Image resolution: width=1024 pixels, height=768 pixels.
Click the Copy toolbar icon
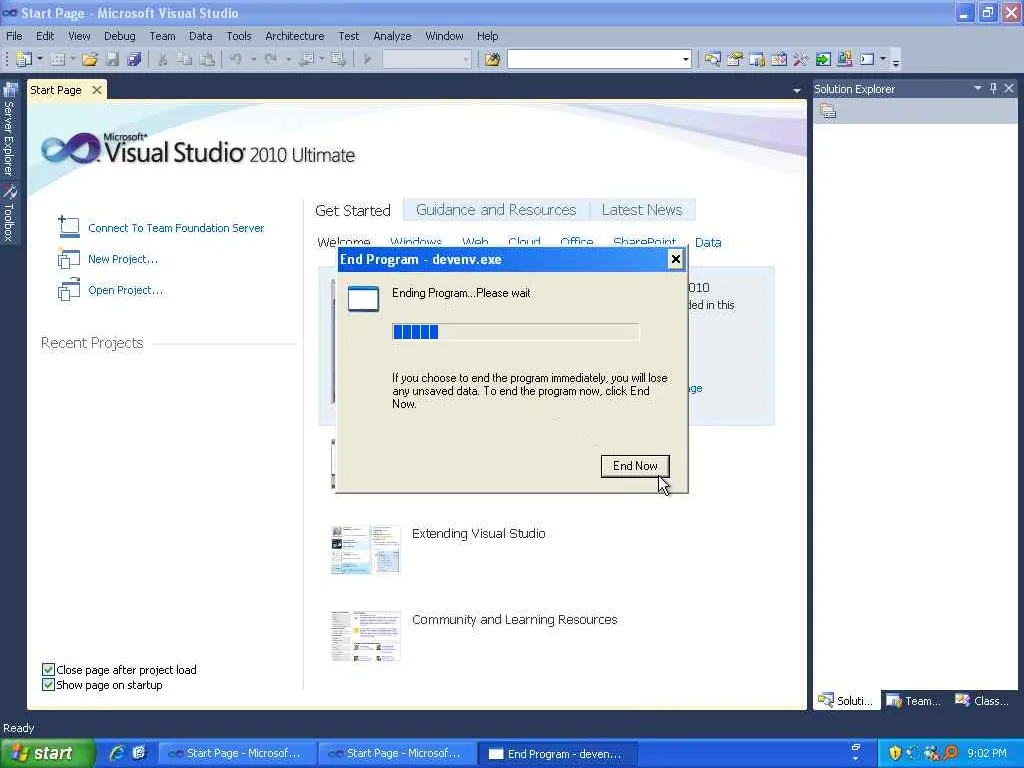(x=185, y=59)
